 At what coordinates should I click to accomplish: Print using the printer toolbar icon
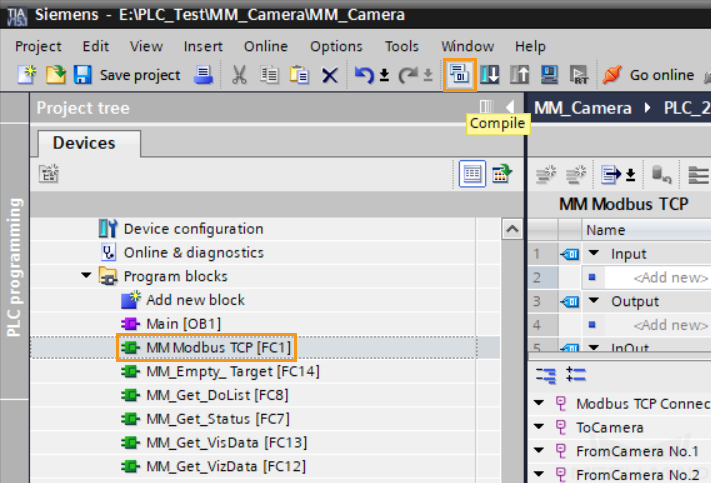(x=203, y=75)
